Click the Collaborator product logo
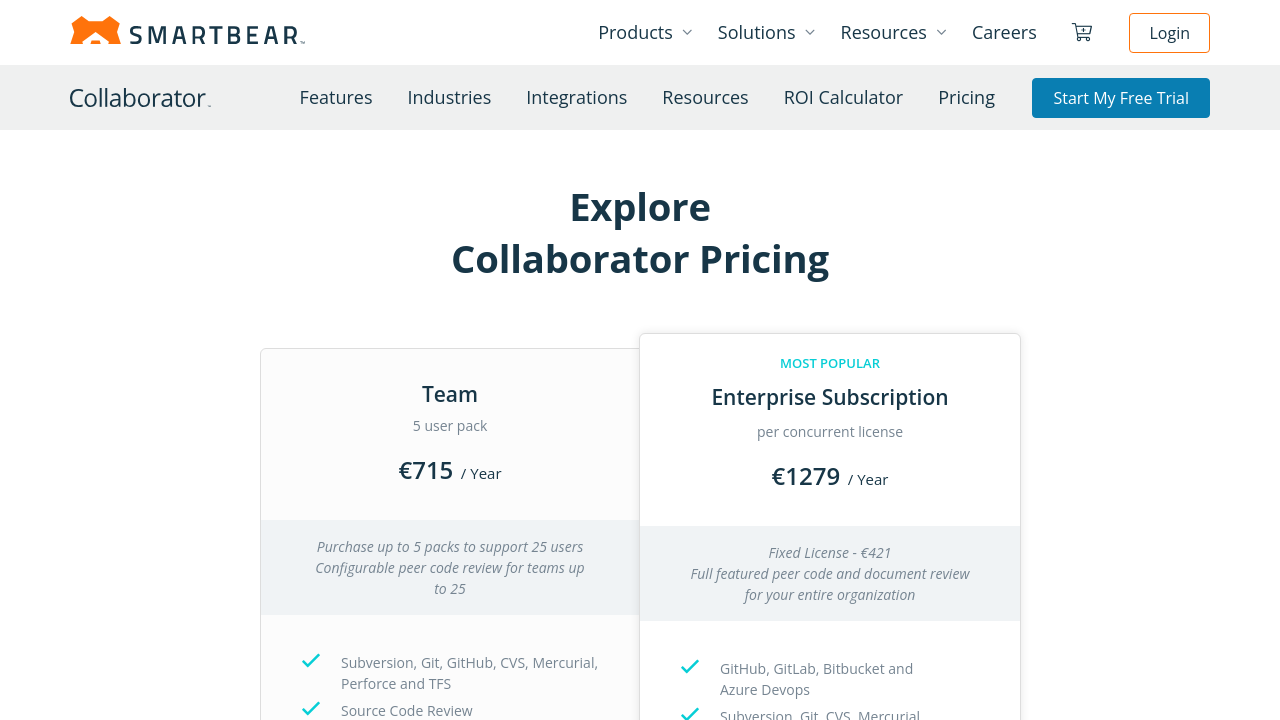1280x720 pixels. click(x=140, y=98)
